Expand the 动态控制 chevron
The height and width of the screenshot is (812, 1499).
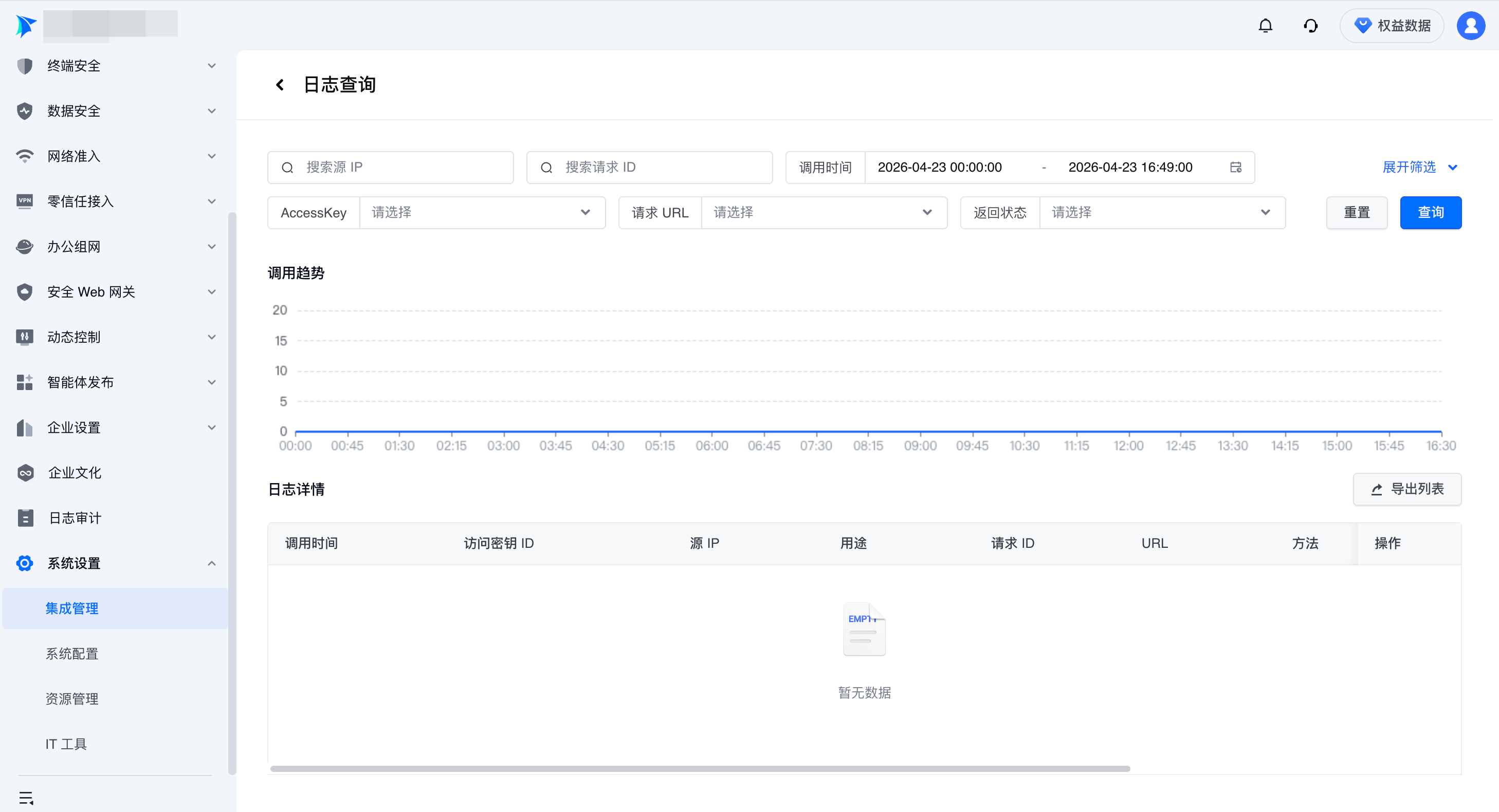[x=212, y=337]
